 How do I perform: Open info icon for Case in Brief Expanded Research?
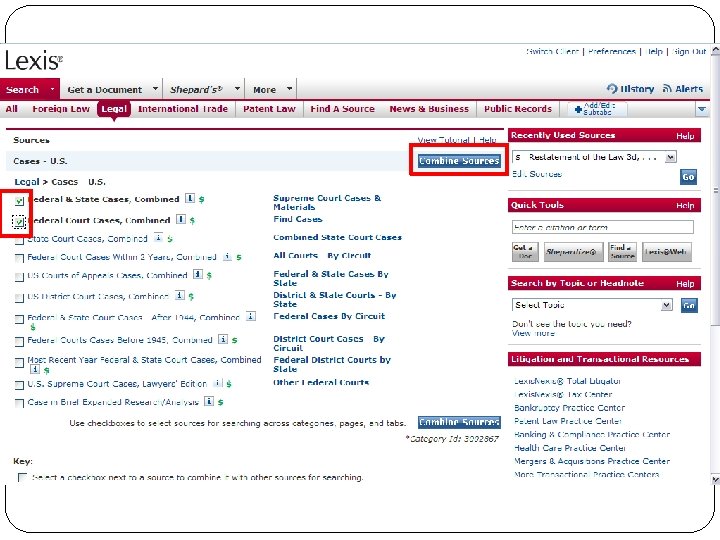click(x=208, y=401)
